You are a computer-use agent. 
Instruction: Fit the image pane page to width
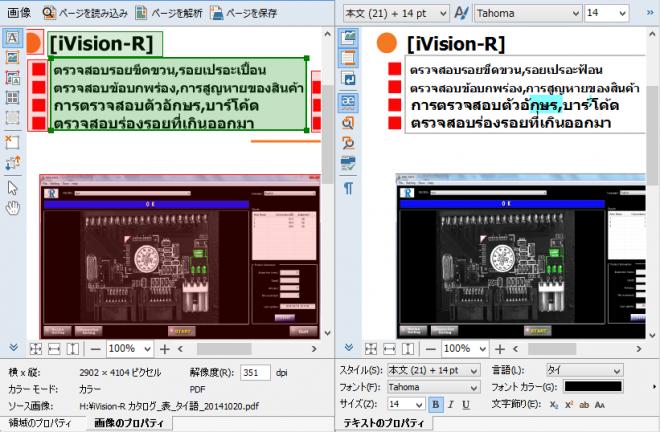54,349
